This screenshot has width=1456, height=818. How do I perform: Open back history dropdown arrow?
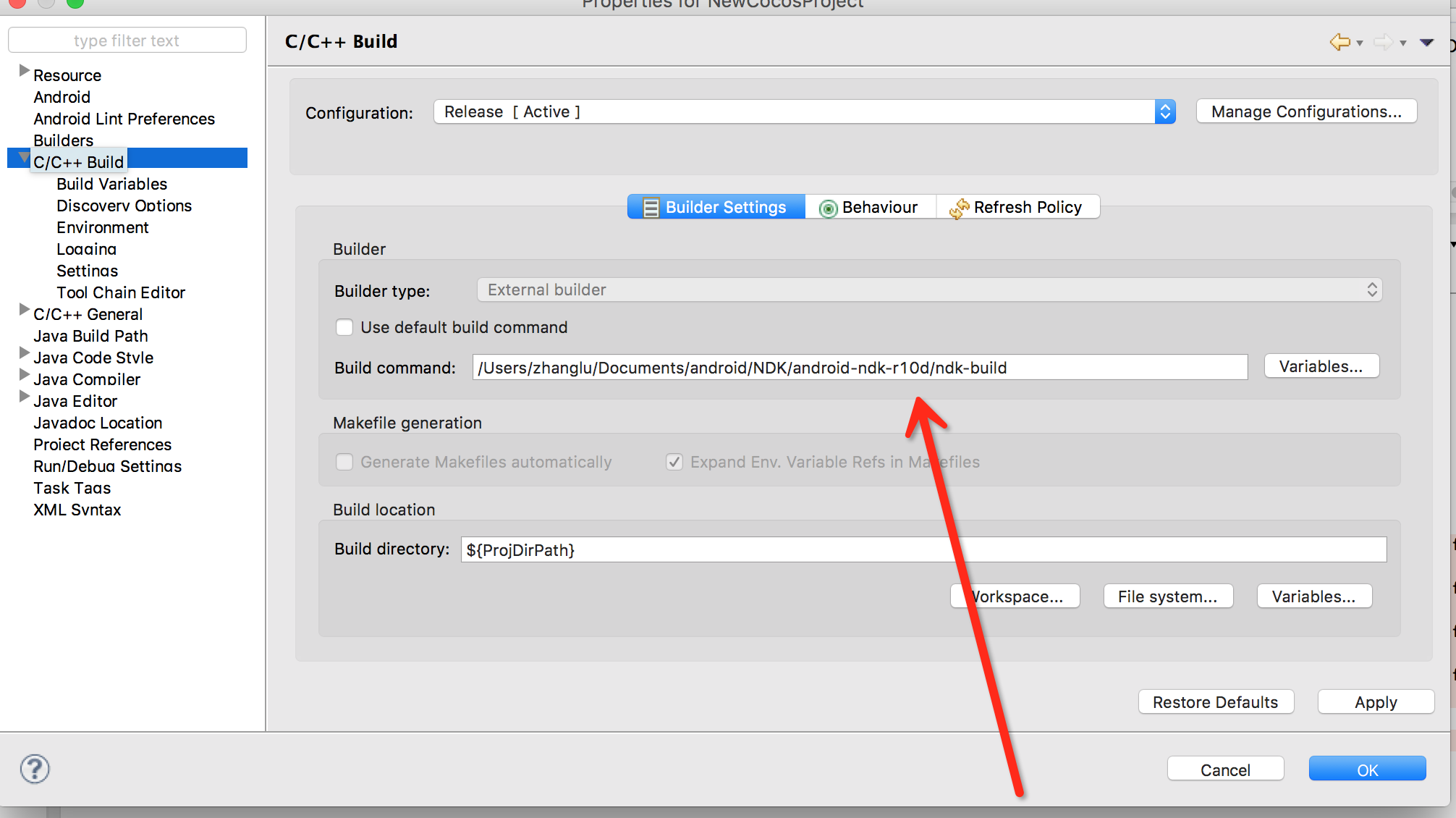pos(1360,43)
